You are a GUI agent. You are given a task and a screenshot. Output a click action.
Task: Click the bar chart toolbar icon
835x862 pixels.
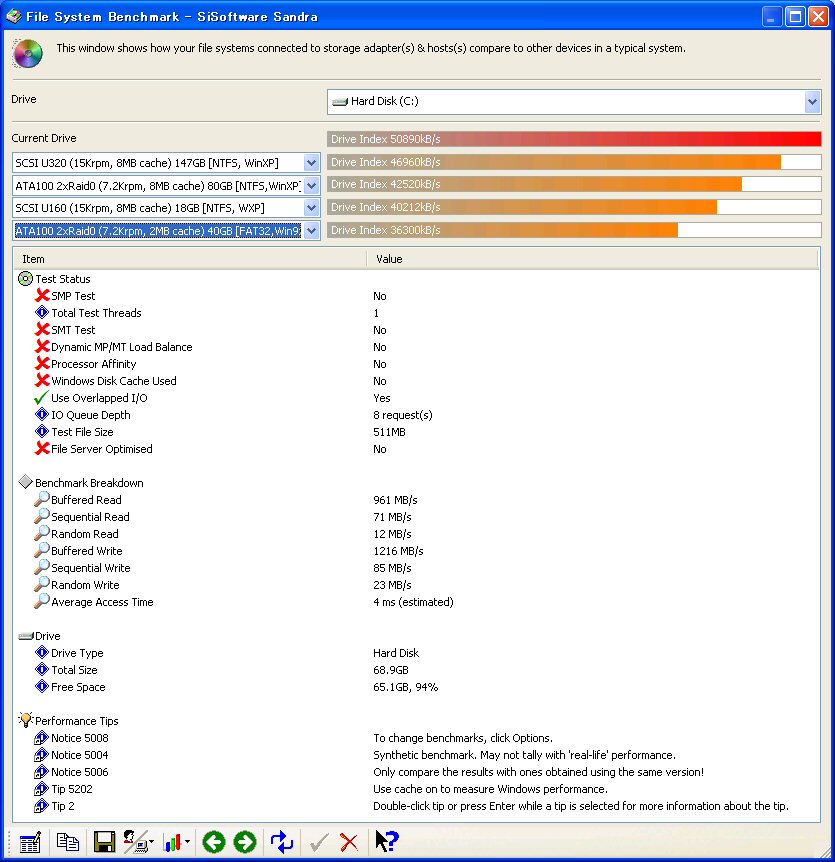[173, 842]
